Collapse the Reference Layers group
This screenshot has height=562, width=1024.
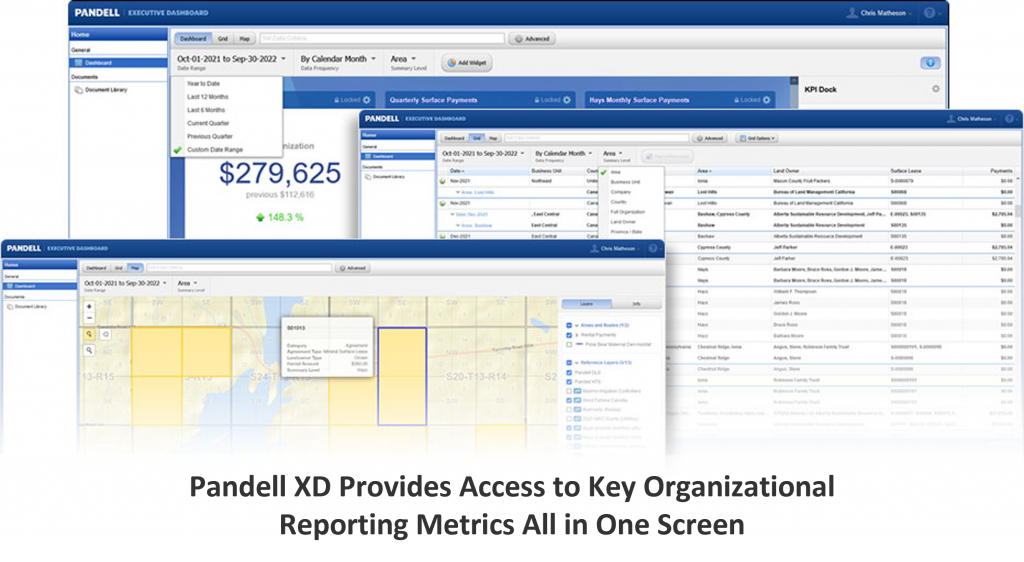click(577, 362)
